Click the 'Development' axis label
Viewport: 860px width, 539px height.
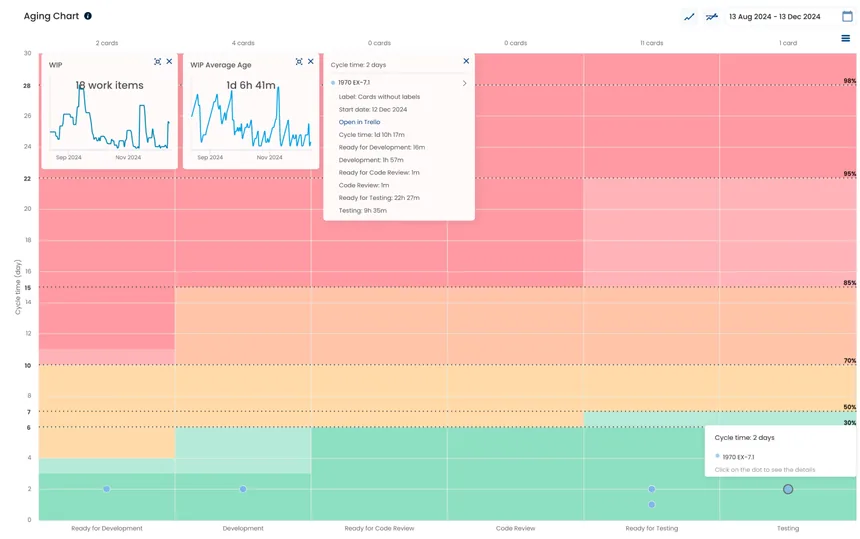[243, 529]
